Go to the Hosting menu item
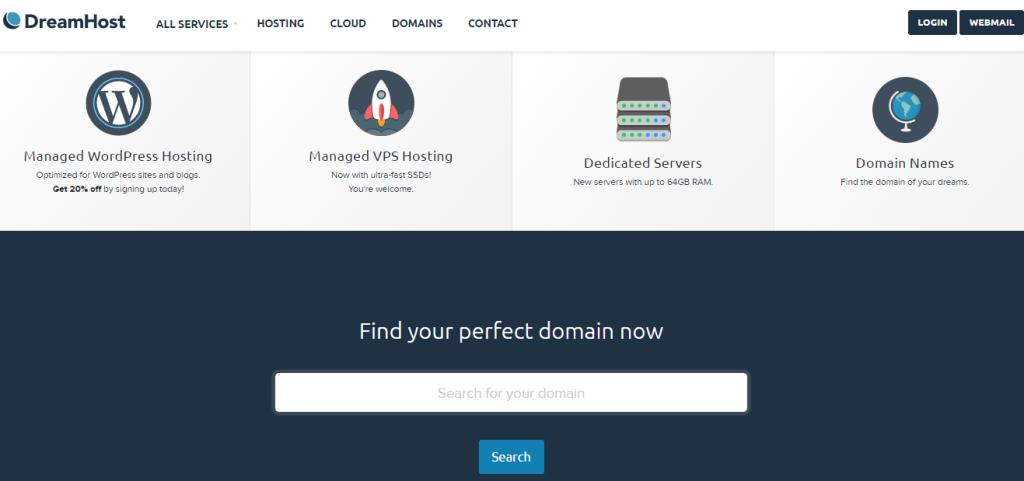 (281, 23)
